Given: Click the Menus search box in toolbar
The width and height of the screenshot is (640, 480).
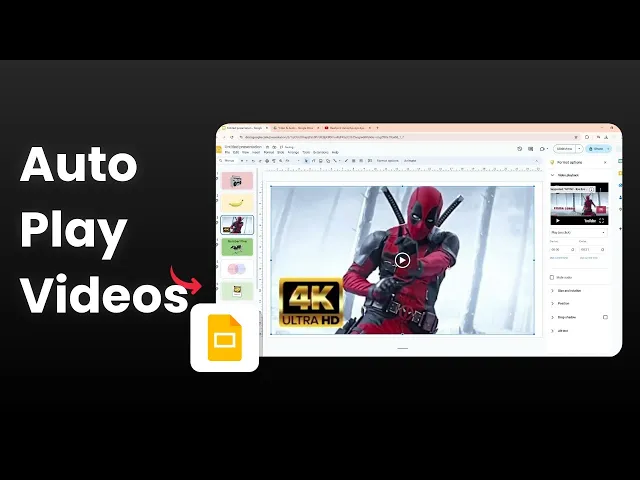Looking at the screenshot, I should click(228, 161).
